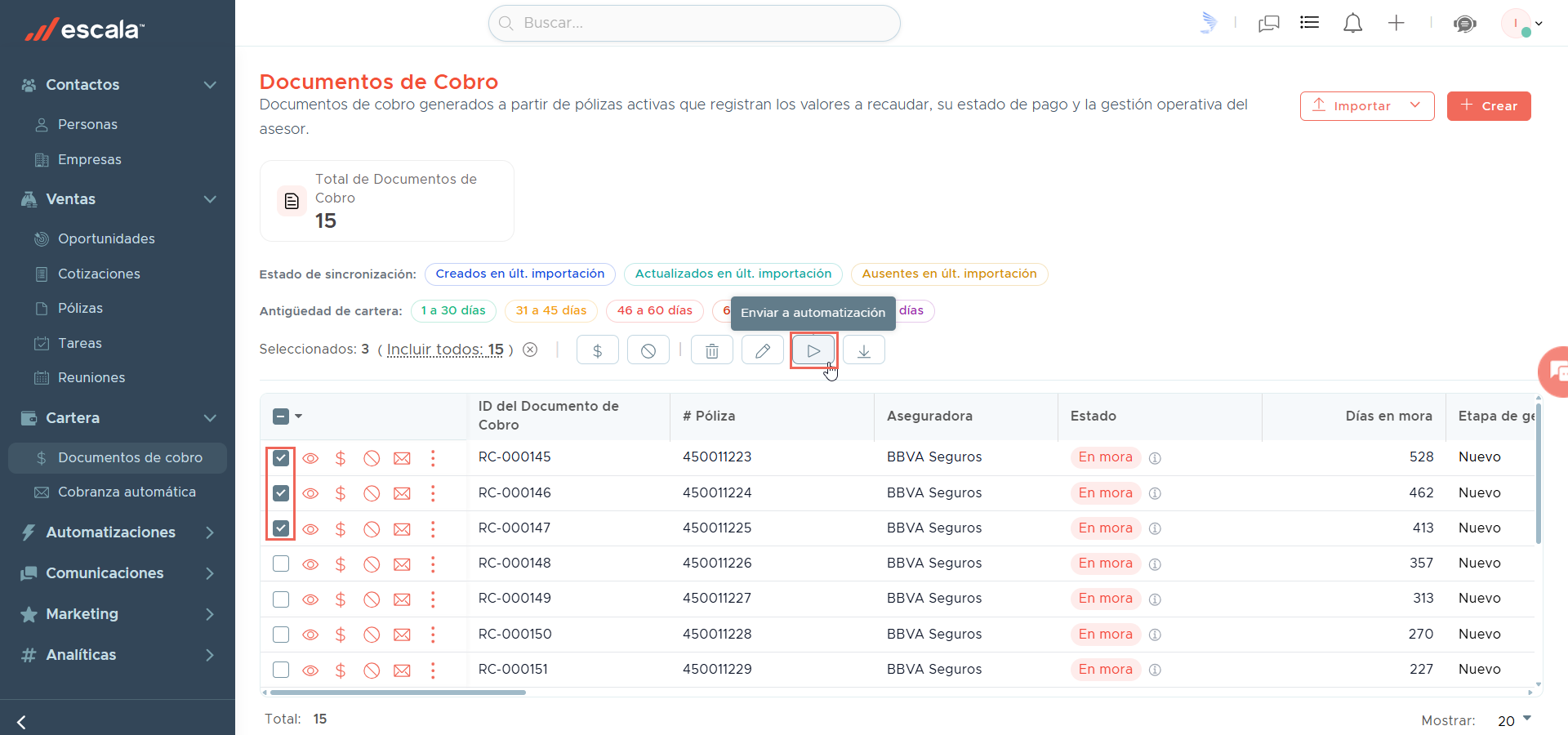Send selected documents to automation (play icon)
The height and width of the screenshot is (735, 1568).
(813, 350)
